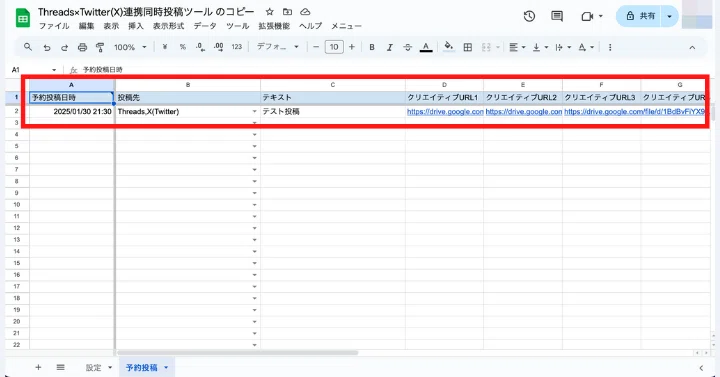
Task: Open vertical align dropdown
Action: pyautogui.click(x=540, y=47)
